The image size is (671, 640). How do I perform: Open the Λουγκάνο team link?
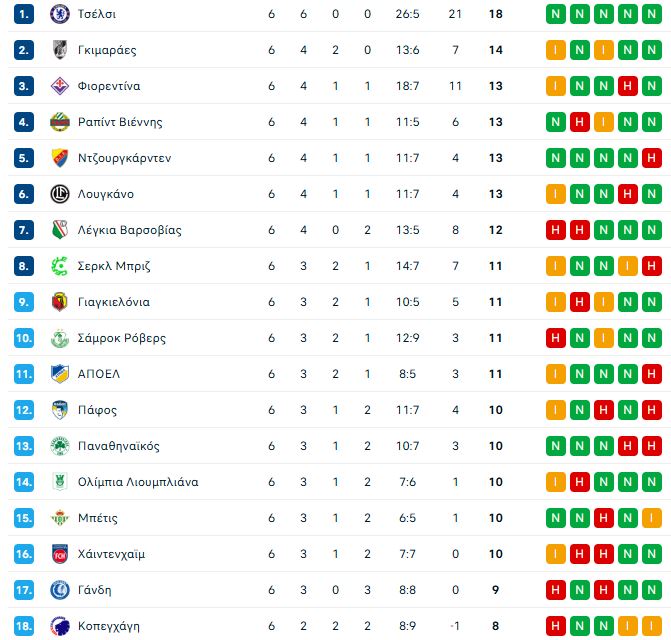coord(105,194)
